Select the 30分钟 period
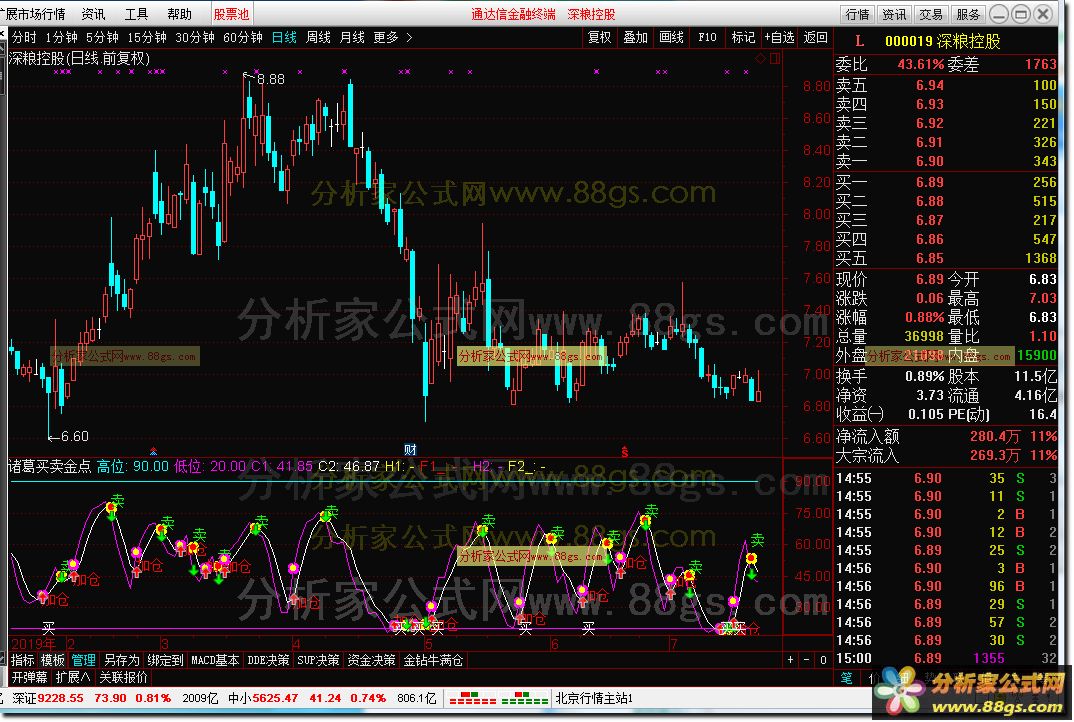 pos(195,38)
